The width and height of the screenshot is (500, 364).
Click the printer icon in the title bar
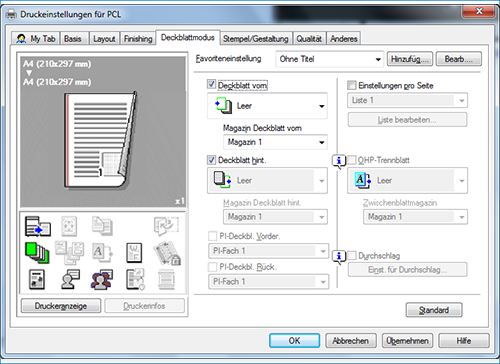click(11, 14)
